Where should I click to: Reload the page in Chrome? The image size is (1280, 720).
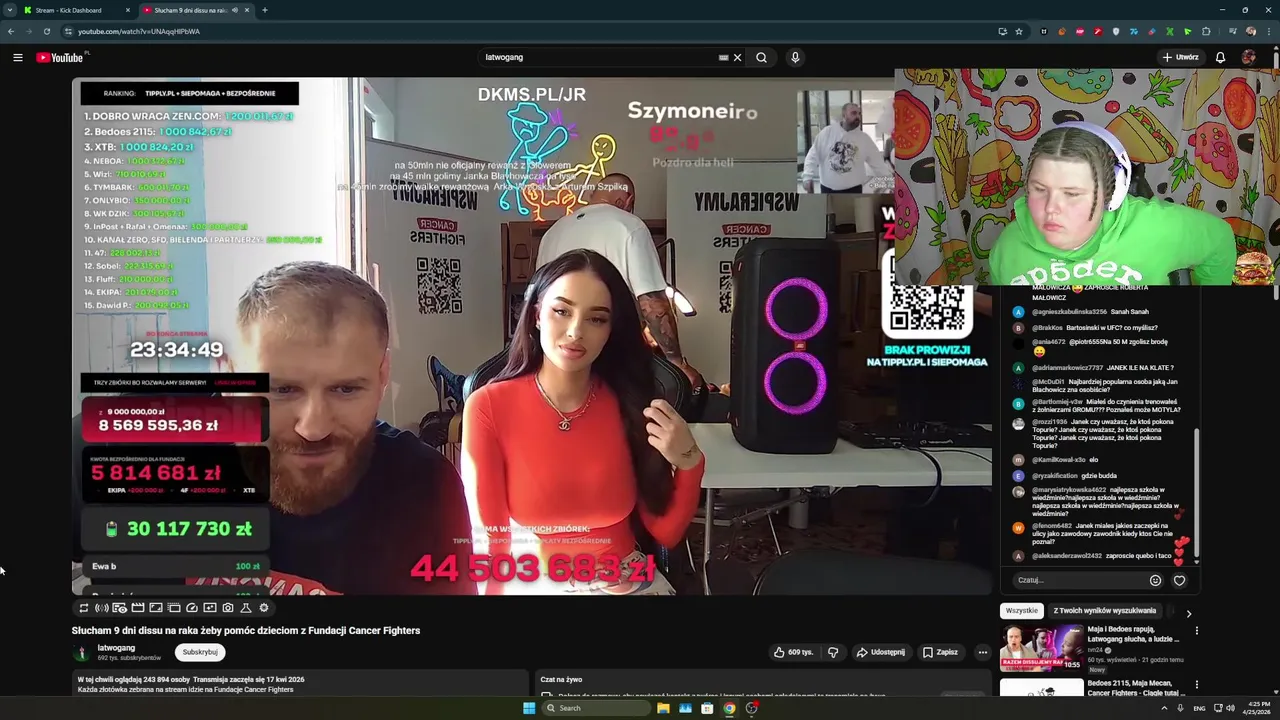[46, 31]
